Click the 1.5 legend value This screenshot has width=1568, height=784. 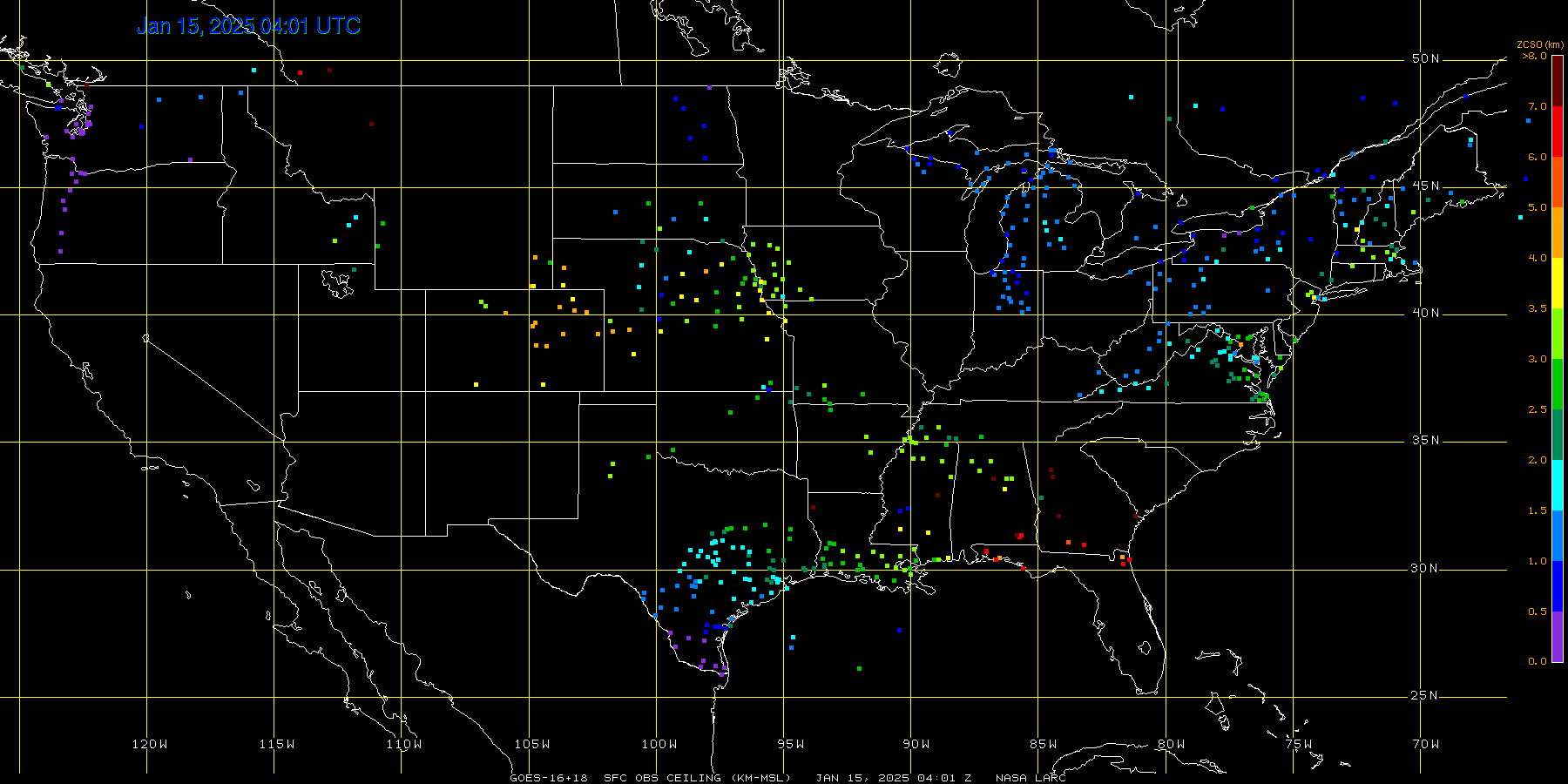[x=1538, y=510]
